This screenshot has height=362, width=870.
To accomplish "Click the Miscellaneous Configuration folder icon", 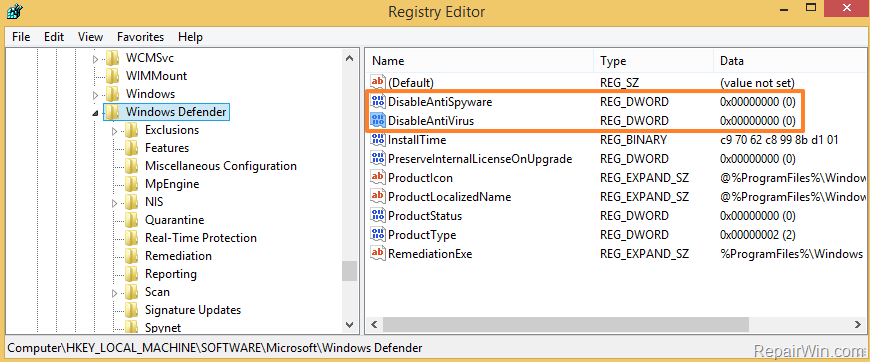I will coord(131,166).
